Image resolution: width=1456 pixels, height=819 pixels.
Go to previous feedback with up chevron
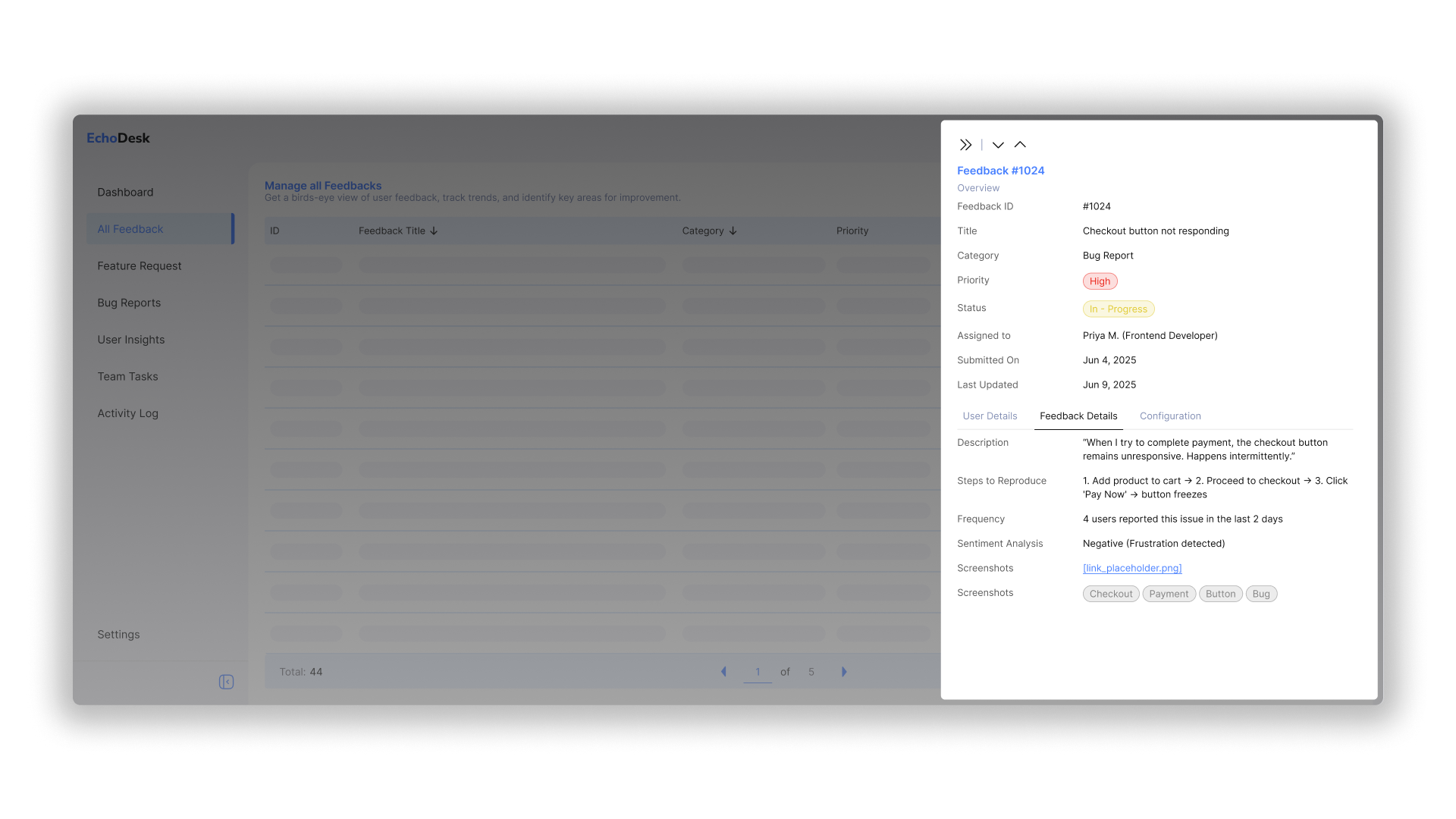(1020, 145)
